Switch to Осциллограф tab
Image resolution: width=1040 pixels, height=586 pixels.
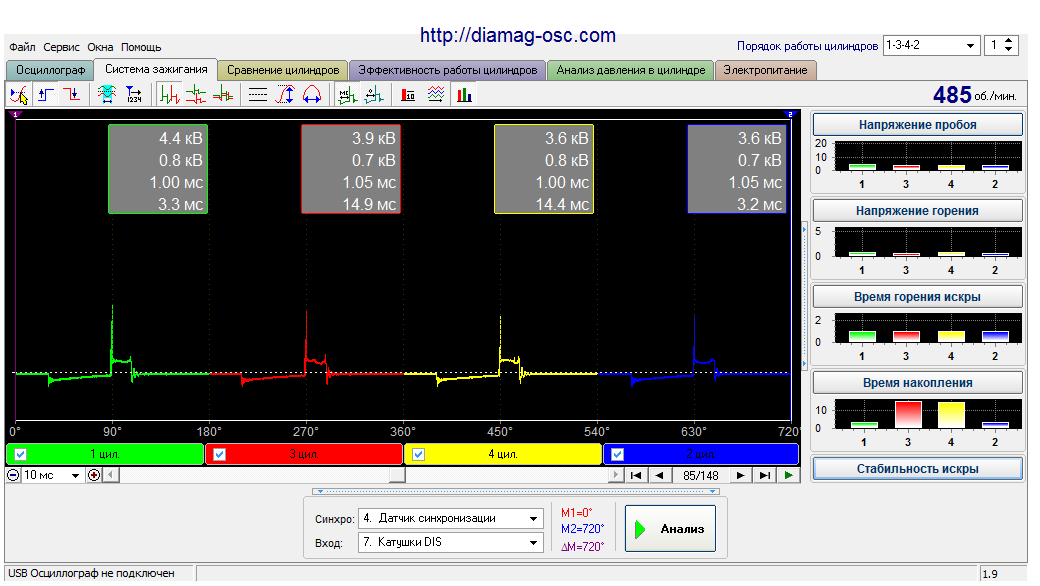(x=50, y=70)
